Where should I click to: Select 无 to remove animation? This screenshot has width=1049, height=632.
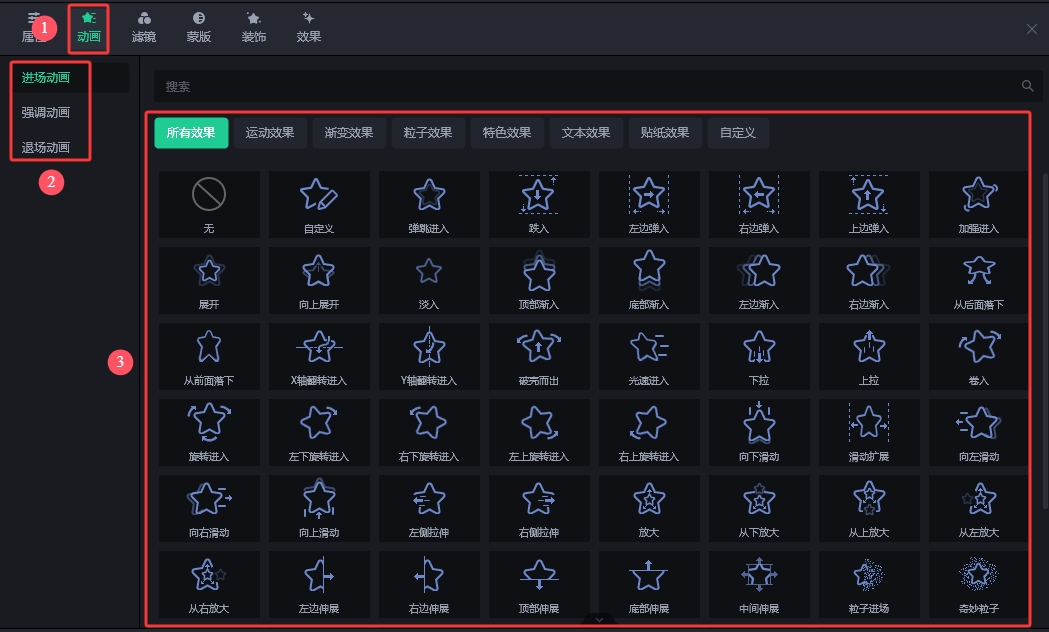[209, 203]
